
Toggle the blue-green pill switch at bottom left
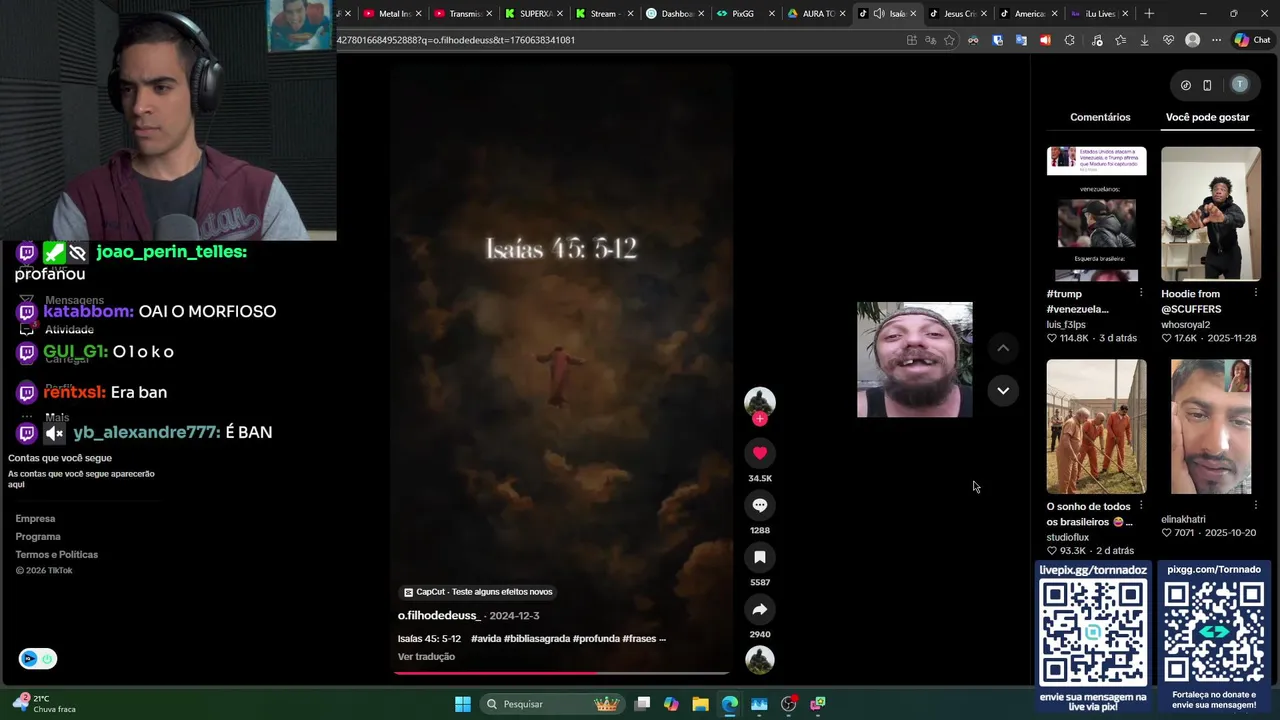[38, 659]
